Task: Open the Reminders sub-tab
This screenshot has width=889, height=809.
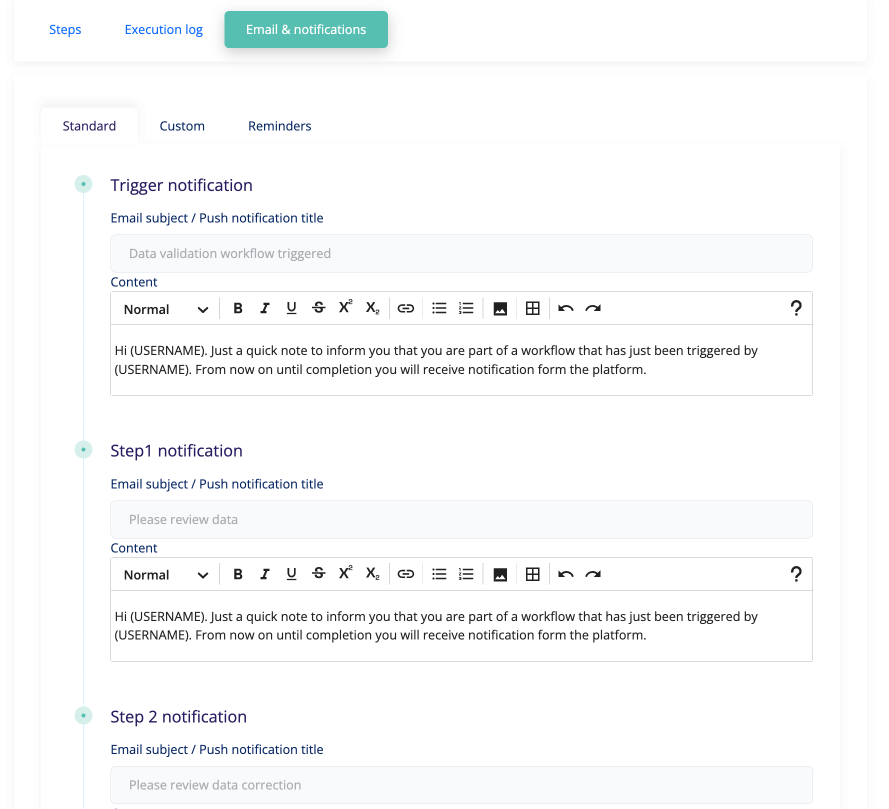Action: click(280, 126)
